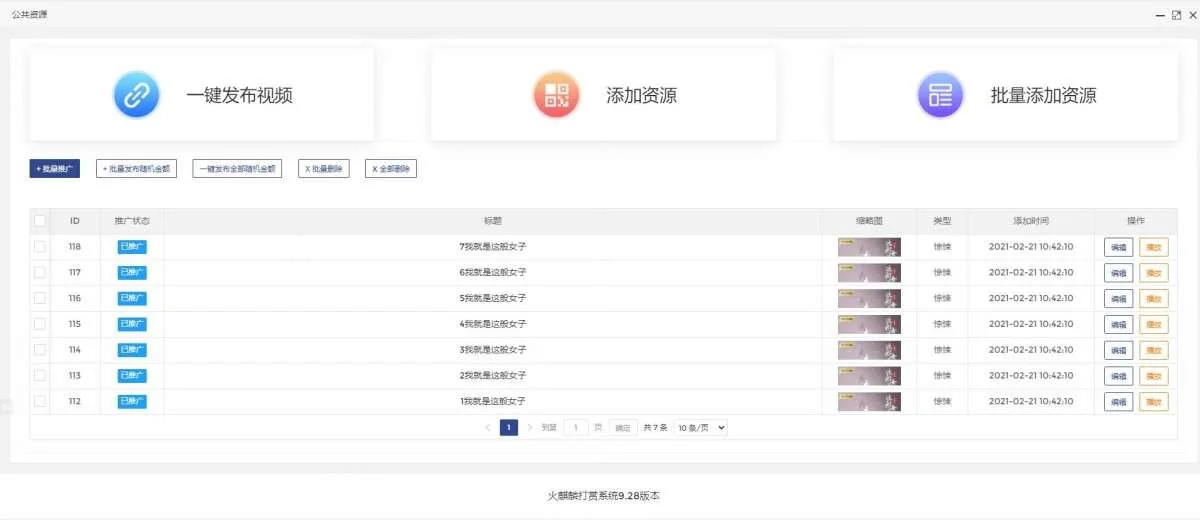
Task: Click the blue link icon for 一键发布视频
Action: point(136,95)
